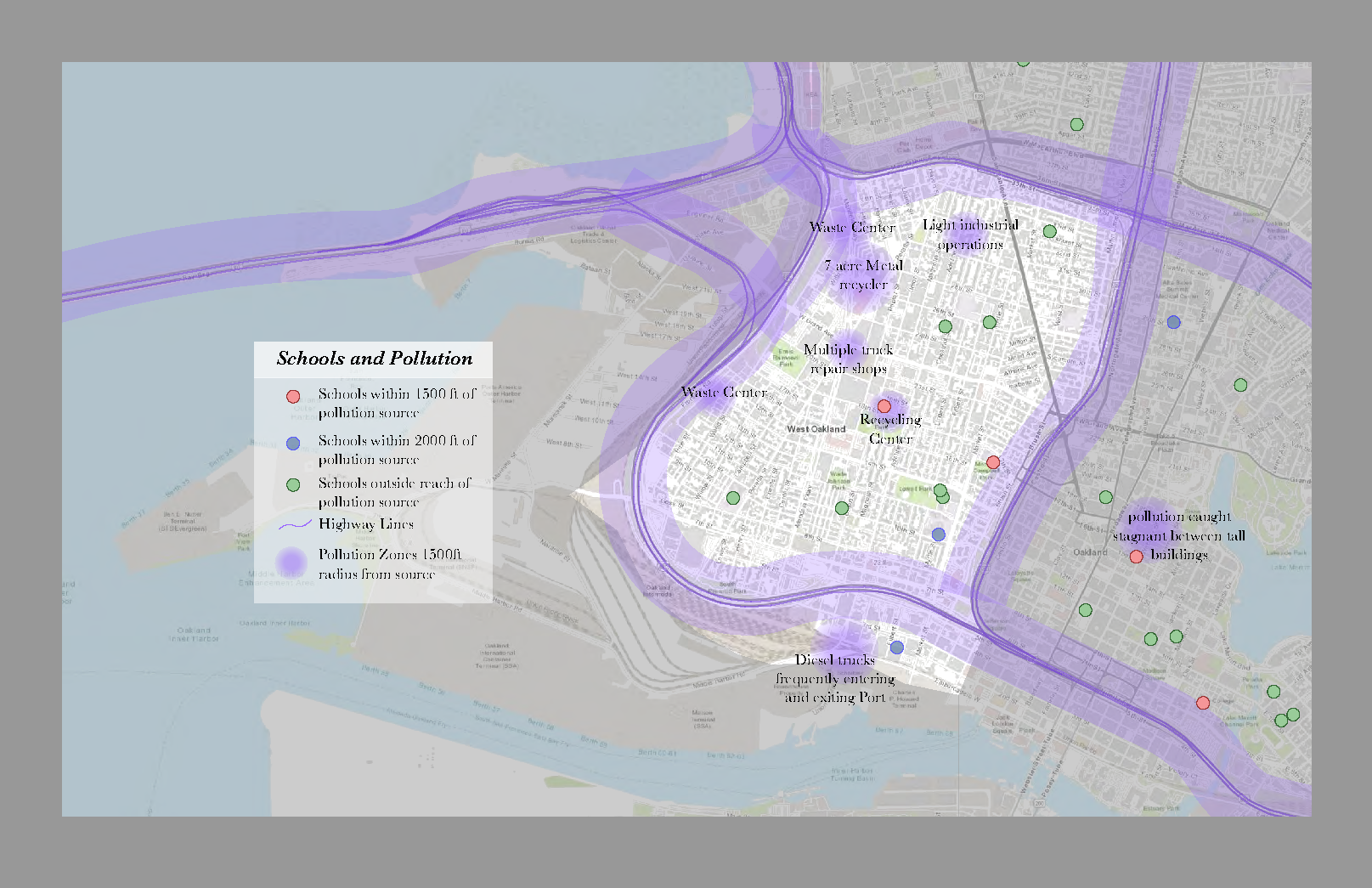Click the 'West Oakland' neighborhood label
The height and width of the screenshot is (888, 1372).
point(816,429)
